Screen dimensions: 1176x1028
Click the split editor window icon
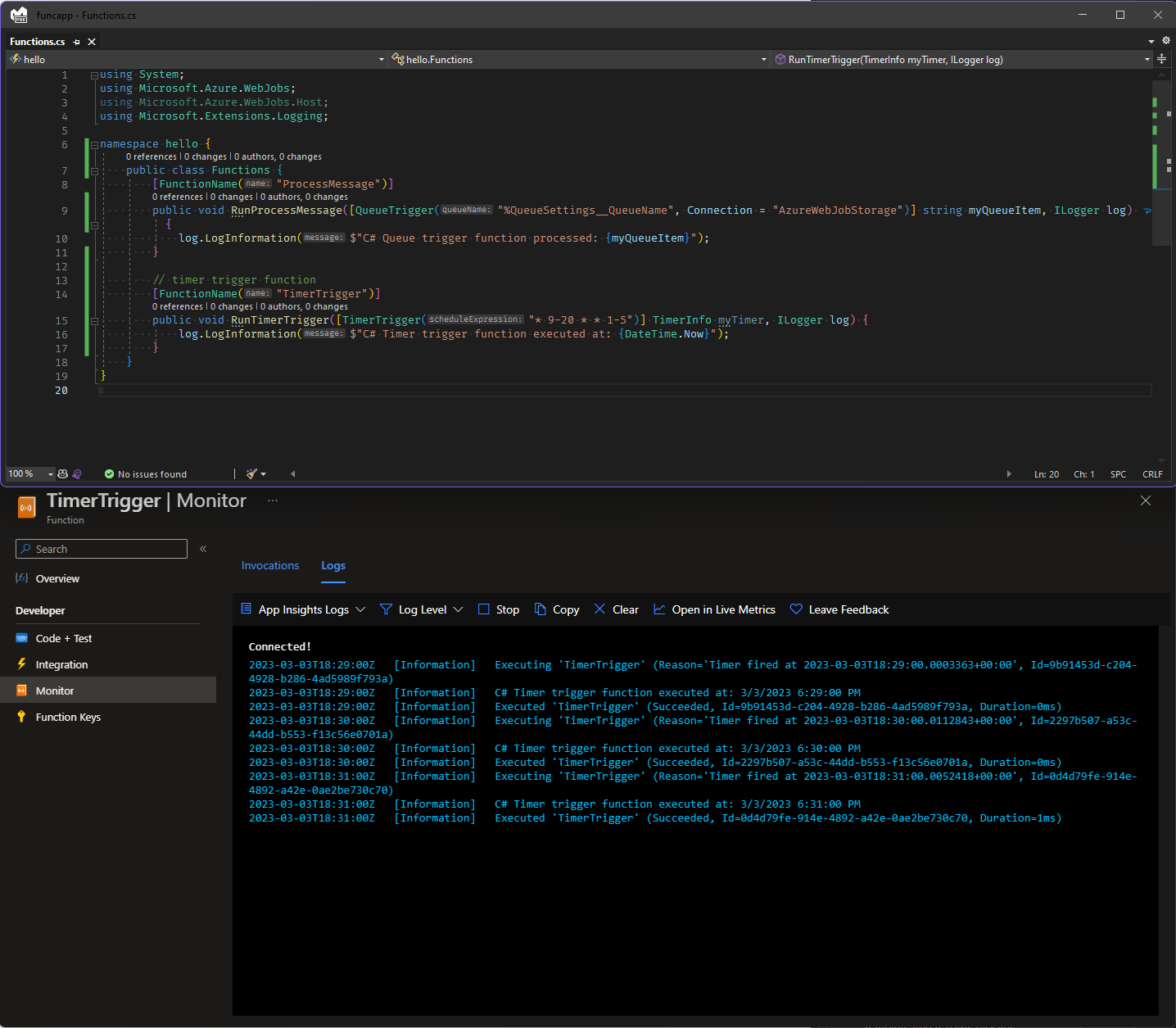1161,59
